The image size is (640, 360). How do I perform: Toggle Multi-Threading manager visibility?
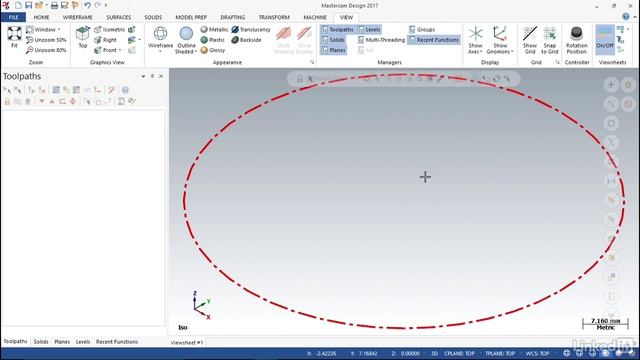click(x=381, y=40)
